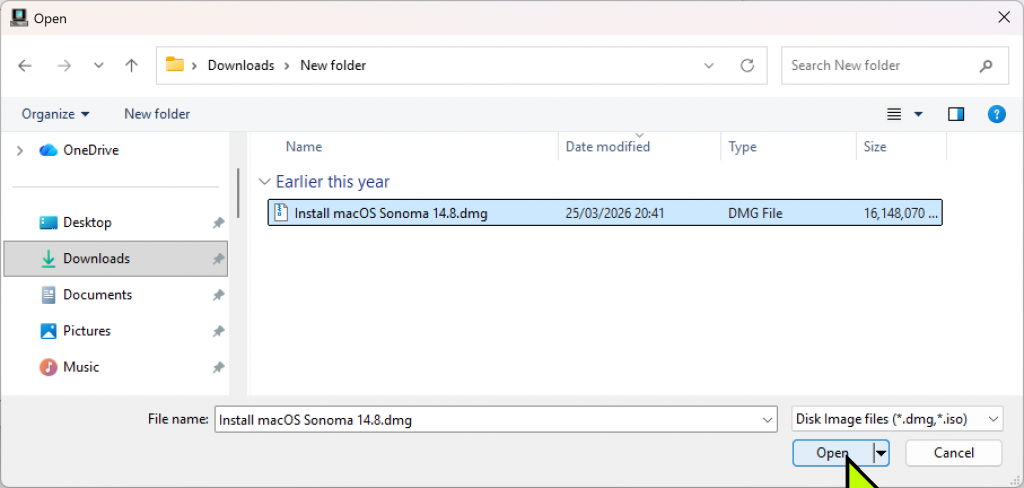Screen dimensions: 1024x488
Task: Click the Open button
Action: 833,453
